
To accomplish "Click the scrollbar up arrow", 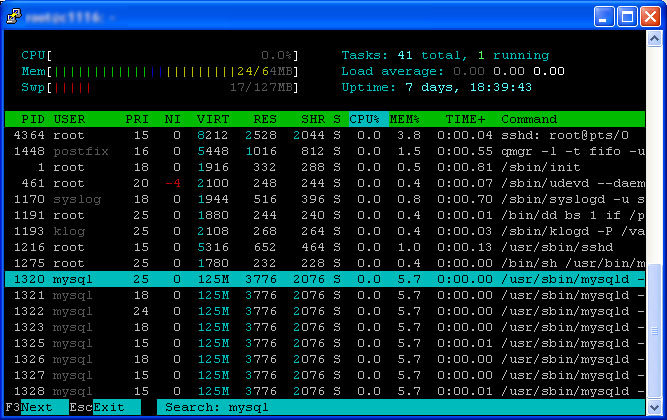I will [x=654, y=39].
